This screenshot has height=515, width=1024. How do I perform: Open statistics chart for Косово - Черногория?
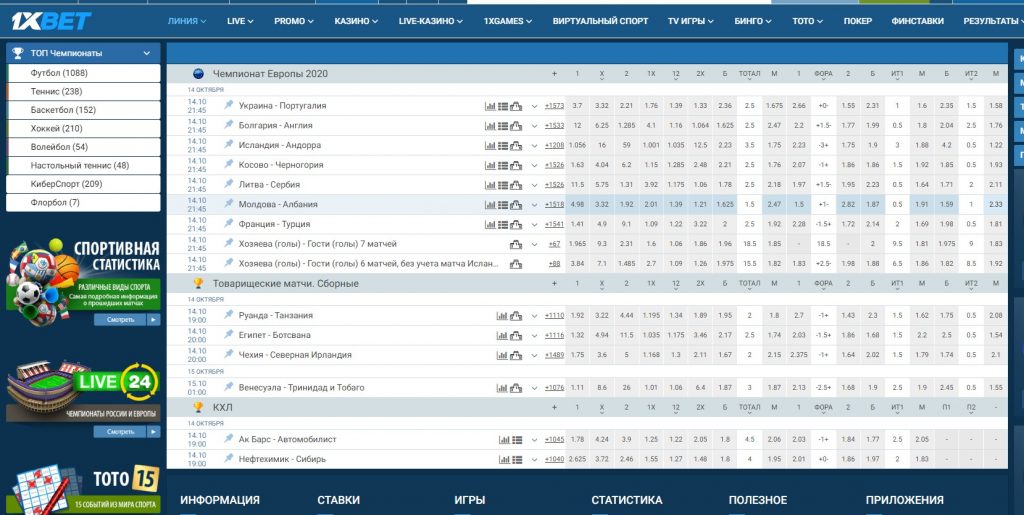(x=490, y=165)
